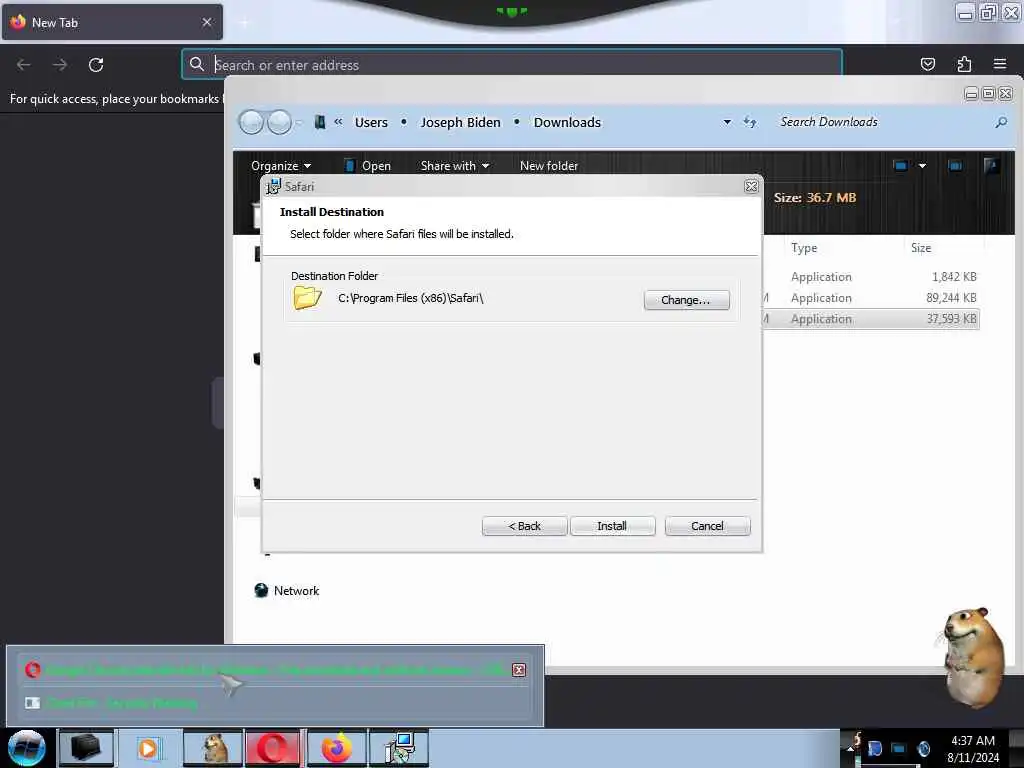Reload the Firefox page
Screen dimensions: 1024x768
96,65
